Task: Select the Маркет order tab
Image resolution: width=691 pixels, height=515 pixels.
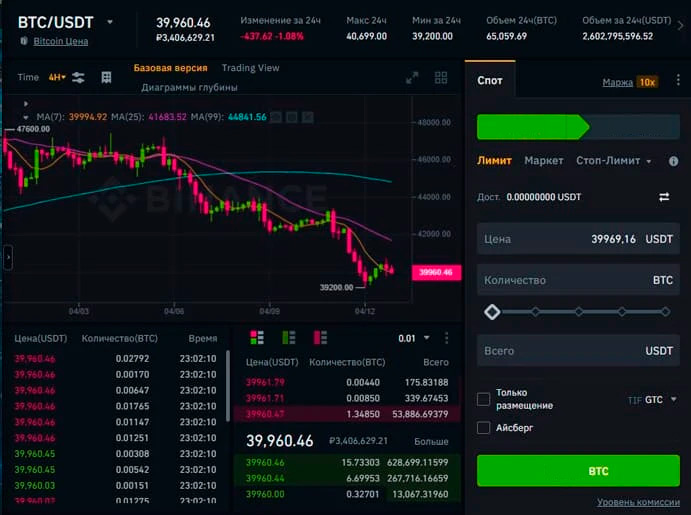Action: (544, 160)
